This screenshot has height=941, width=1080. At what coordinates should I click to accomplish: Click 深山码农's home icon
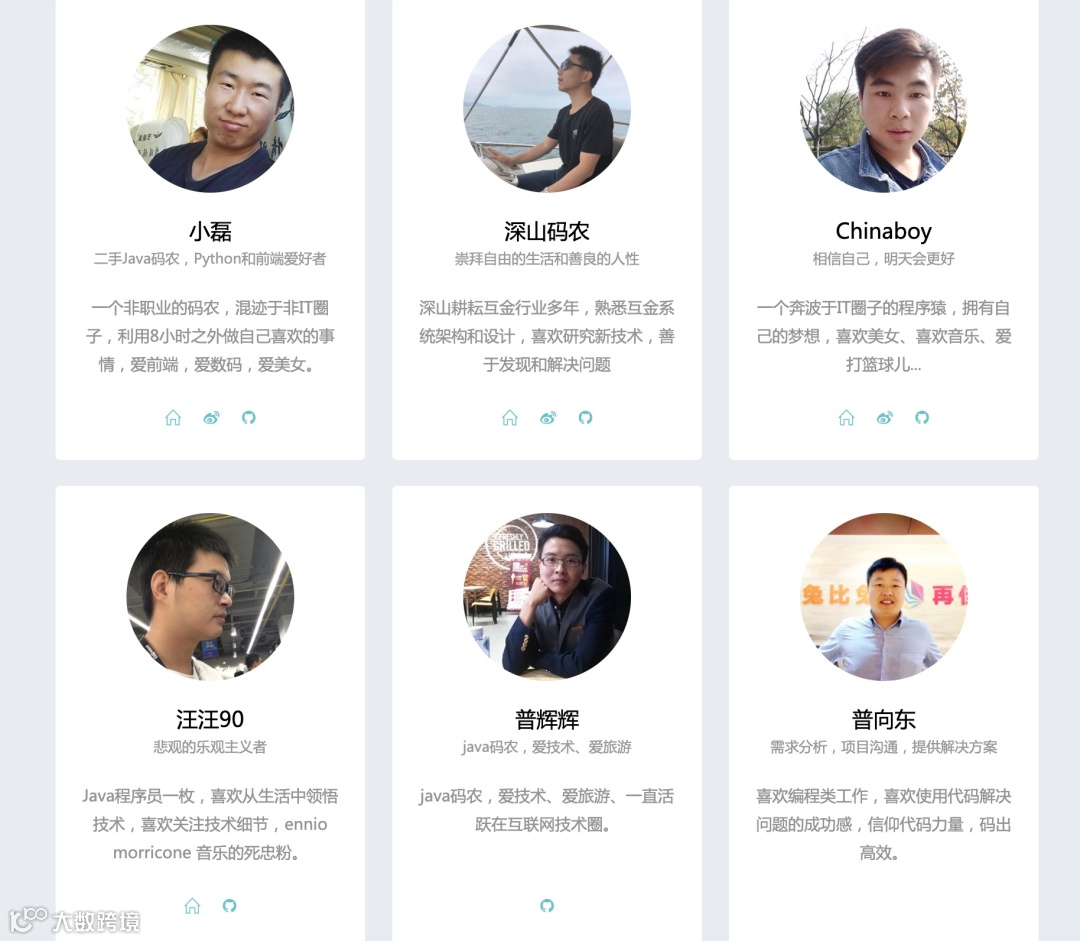510,417
